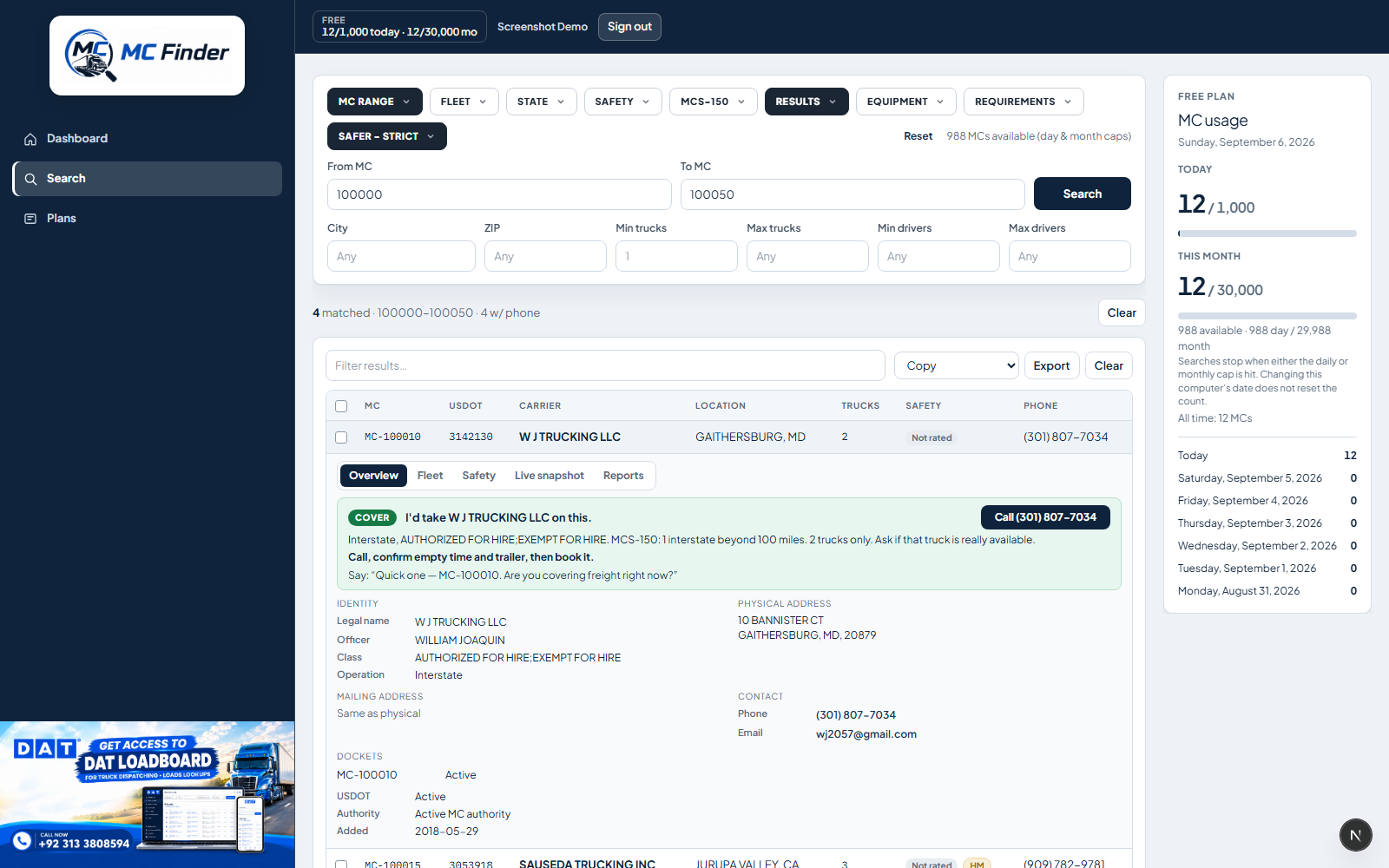1389x868 pixels.
Task: Expand the STATE filter
Action: [x=541, y=102]
